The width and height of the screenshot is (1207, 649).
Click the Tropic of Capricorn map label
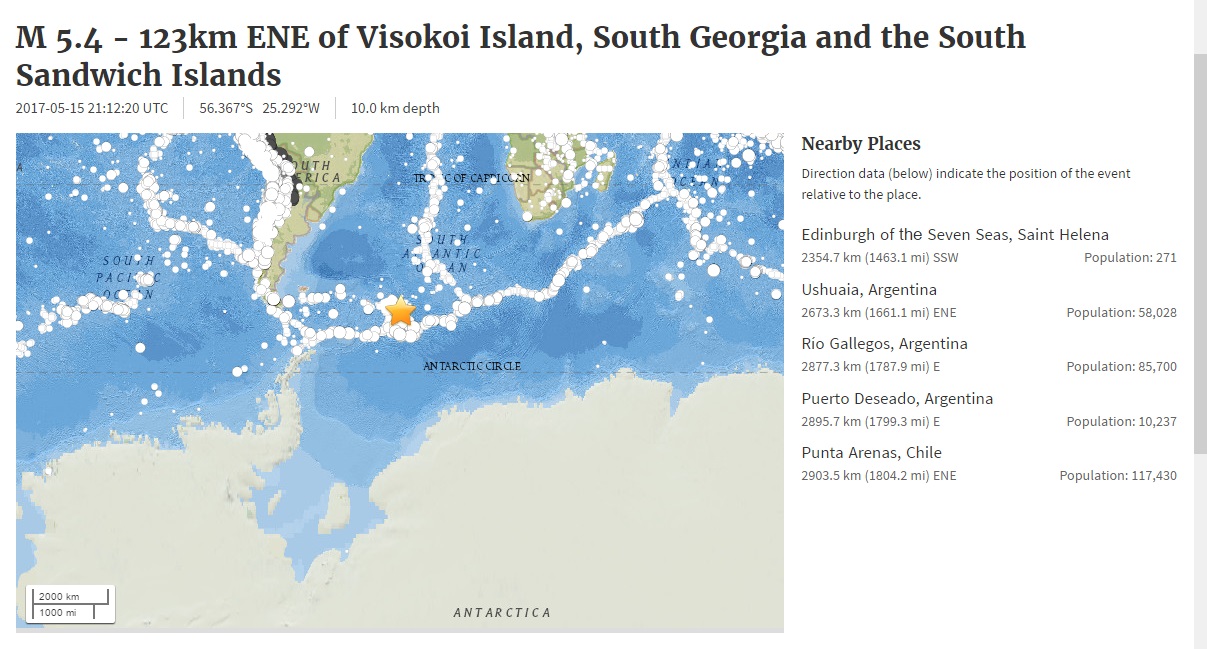[x=472, y=177]
